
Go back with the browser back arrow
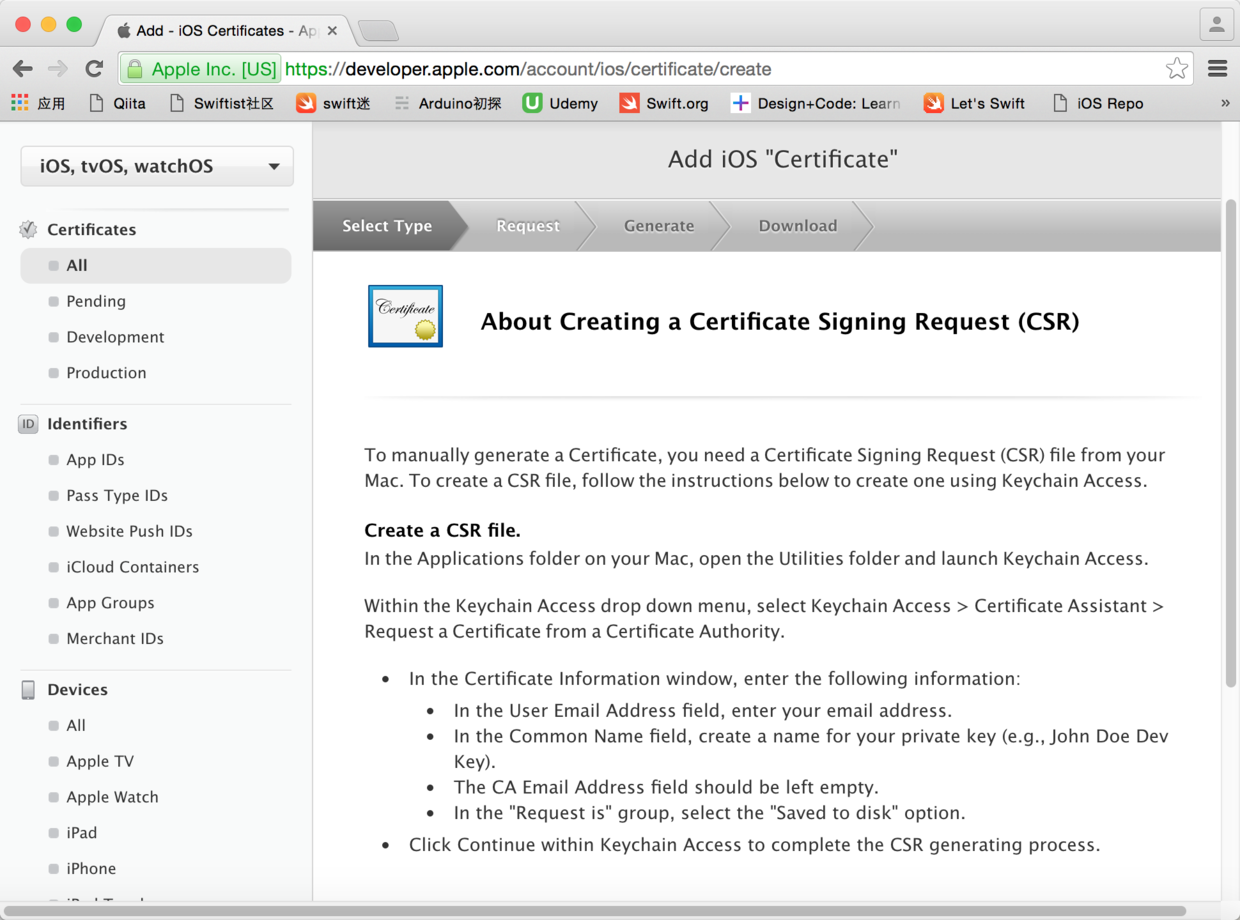point(22,69)
